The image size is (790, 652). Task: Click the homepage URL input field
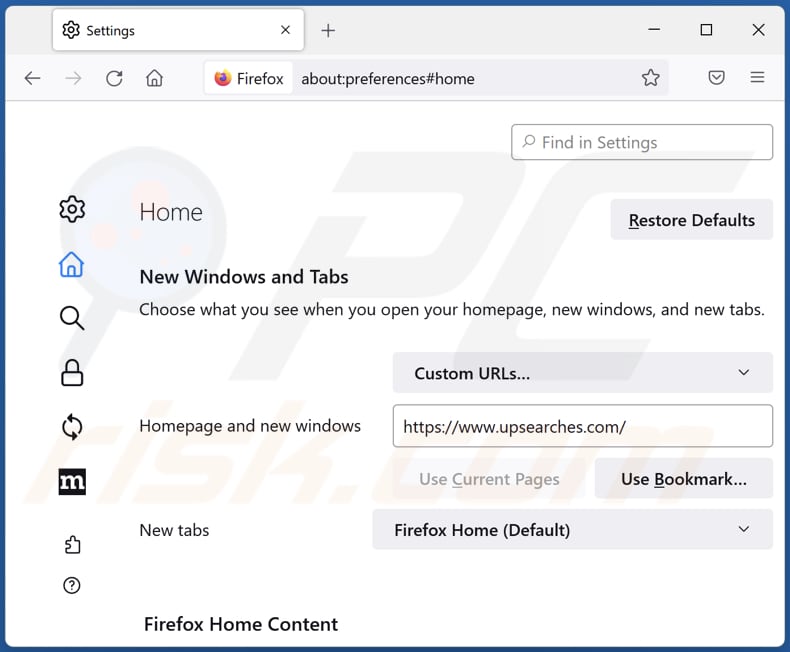(582, 426)
